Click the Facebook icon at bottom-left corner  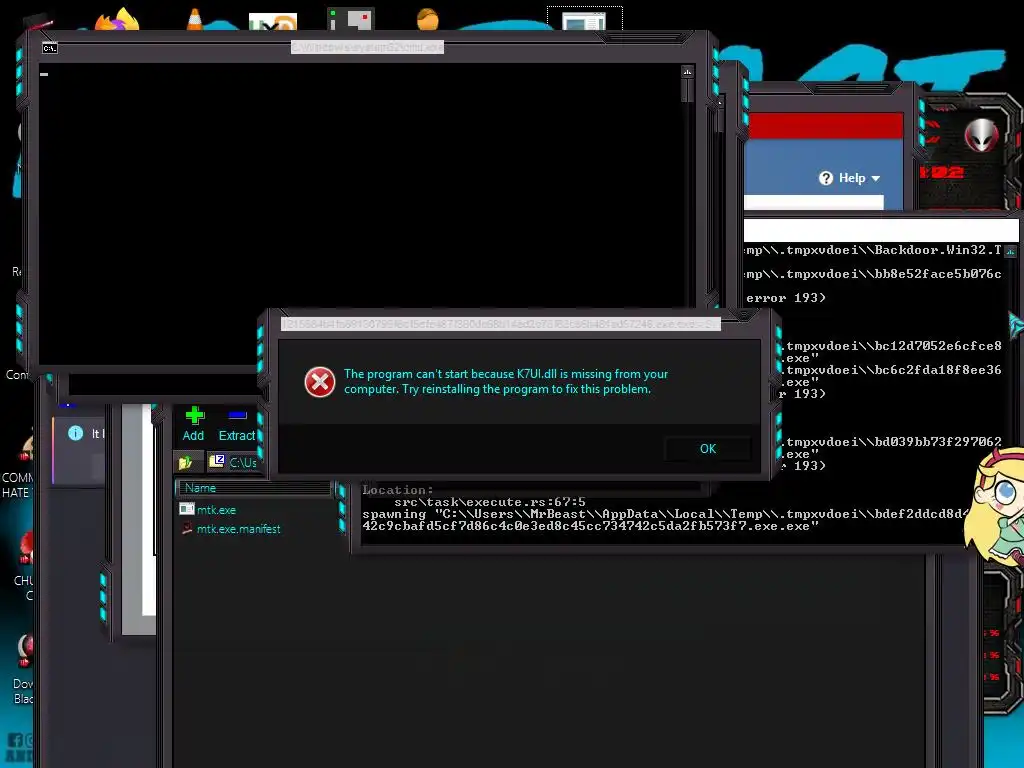pyautogui.click(x=14, y=741)
